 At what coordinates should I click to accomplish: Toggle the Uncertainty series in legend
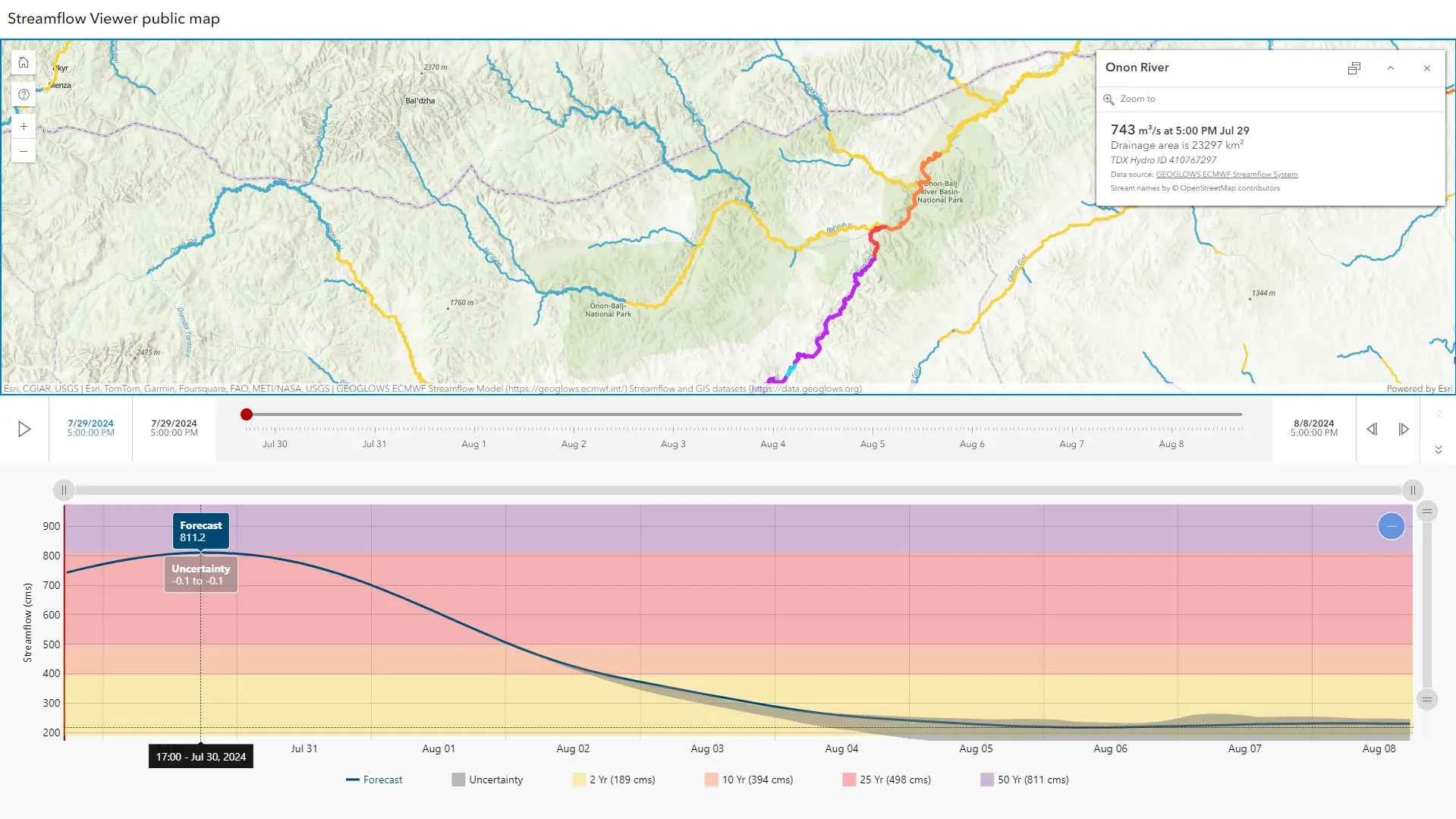[487, 780]
